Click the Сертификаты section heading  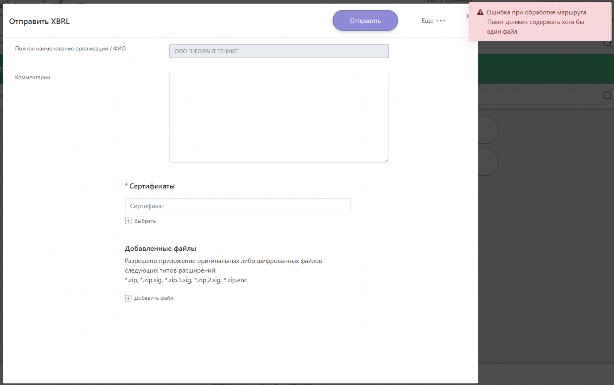point(152,186)
